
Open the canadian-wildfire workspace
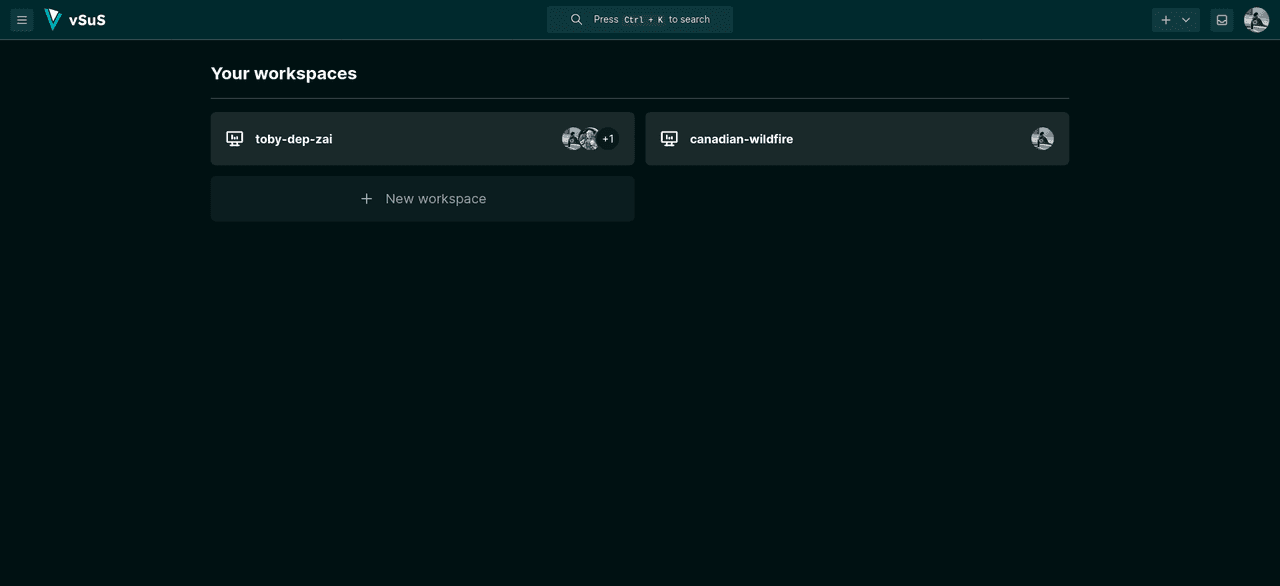(741, 139)
